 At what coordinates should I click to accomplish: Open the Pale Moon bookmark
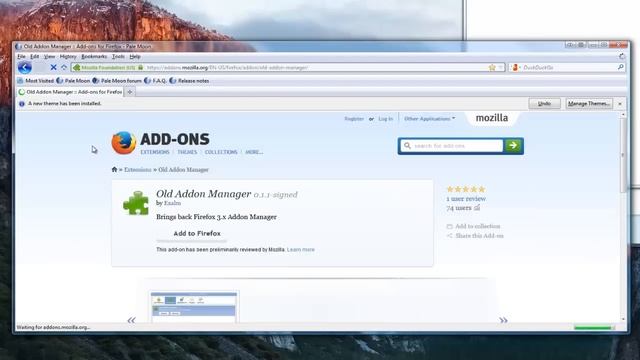click(73, 81)
